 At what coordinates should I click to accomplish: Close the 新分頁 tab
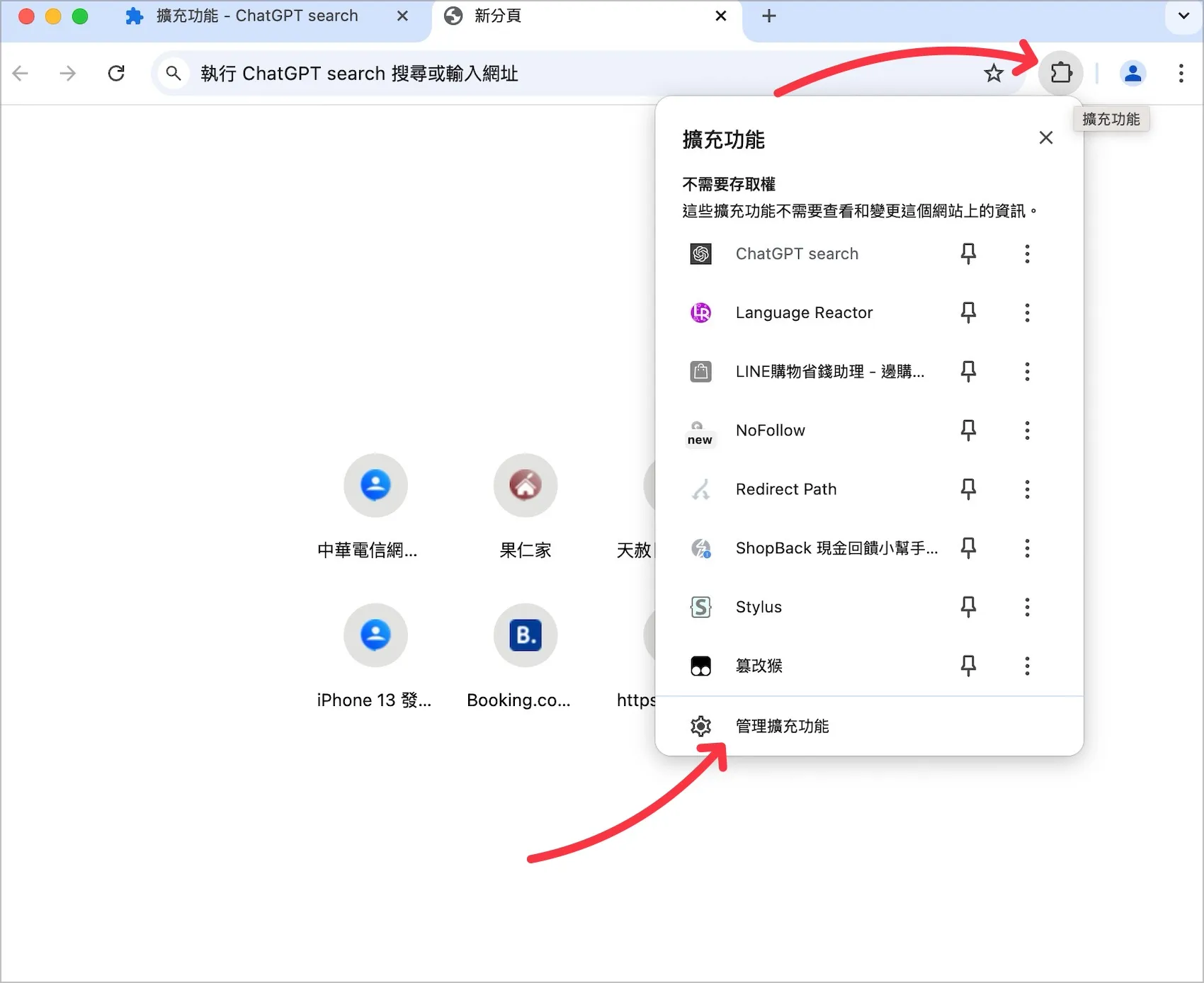click(x=721, y=16)
